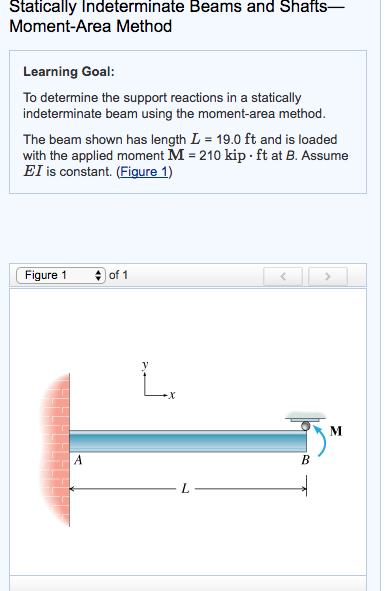Go to the previous figure arrow
Screen dimensions: 389x591
click(283, 277)
